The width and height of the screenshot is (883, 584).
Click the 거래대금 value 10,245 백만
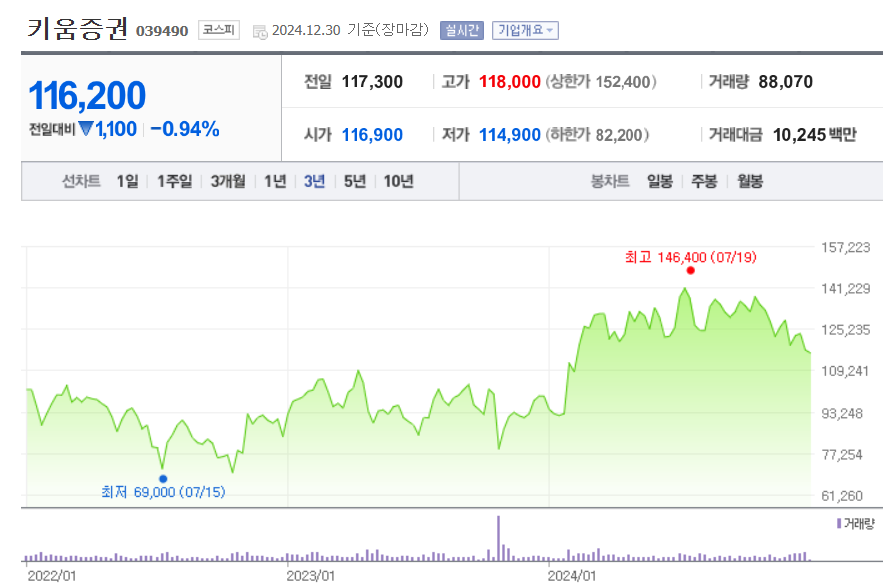(x=814, y=135)
